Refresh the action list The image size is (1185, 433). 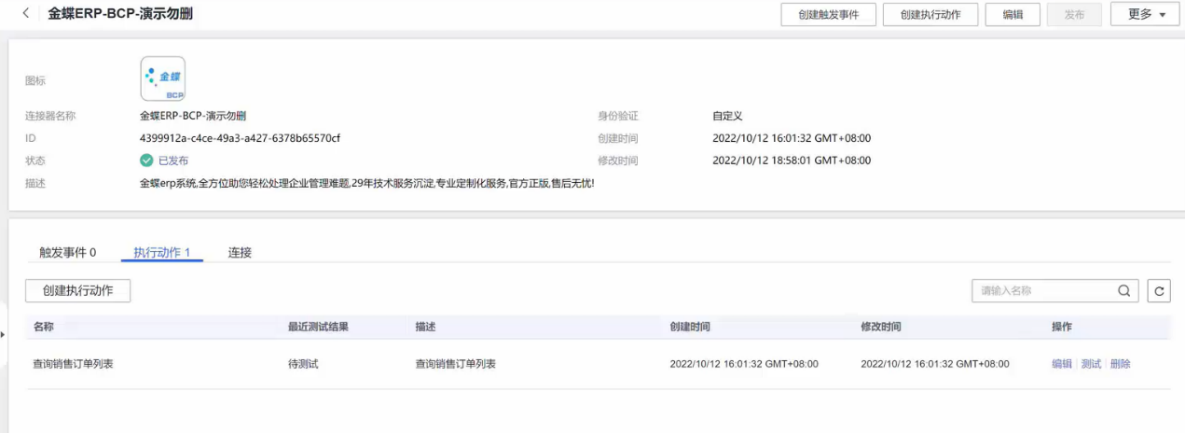point(1159,290)
